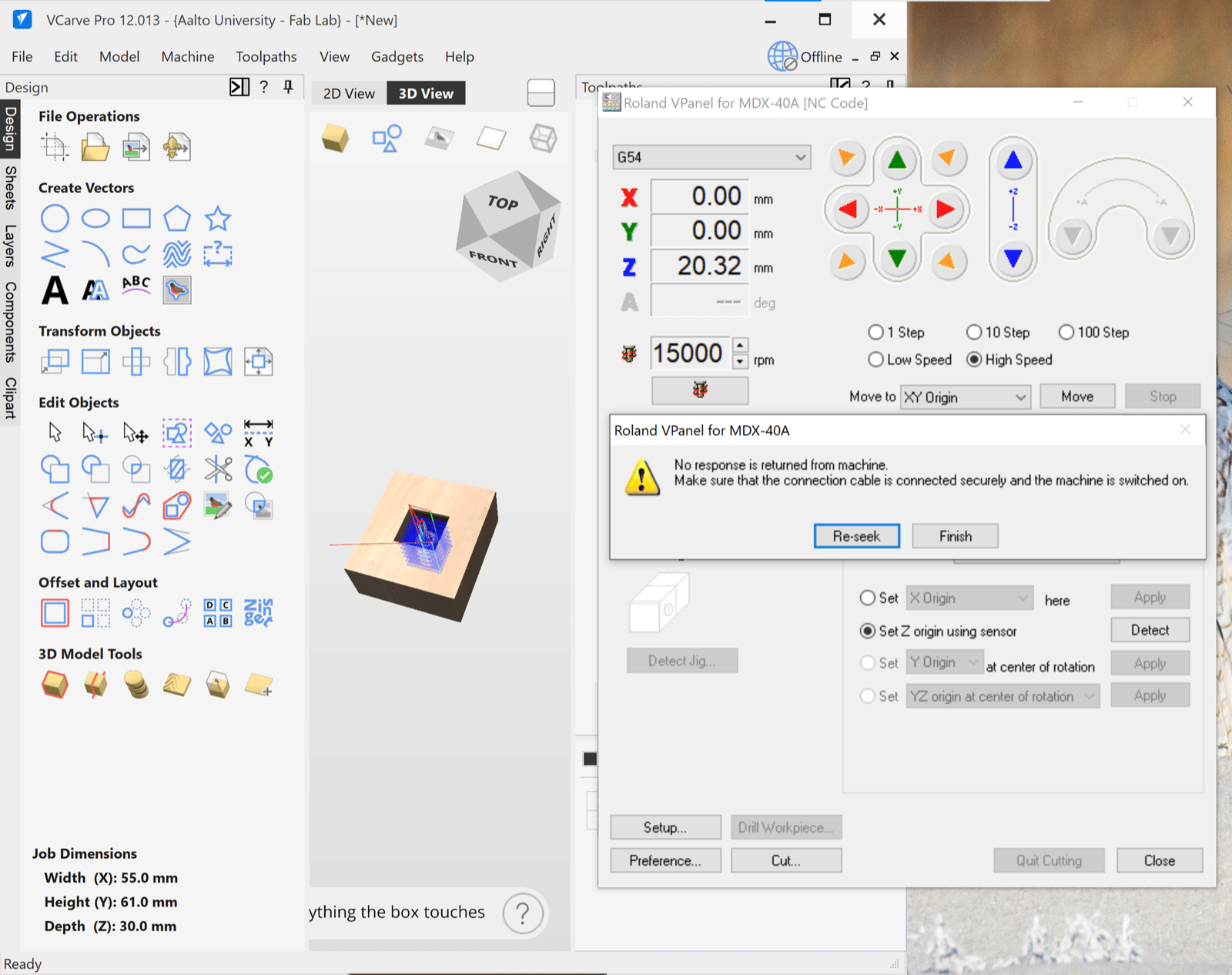Open VPanel Preference... settings
The image size is (1232, 975).
(x=665, y=860)
